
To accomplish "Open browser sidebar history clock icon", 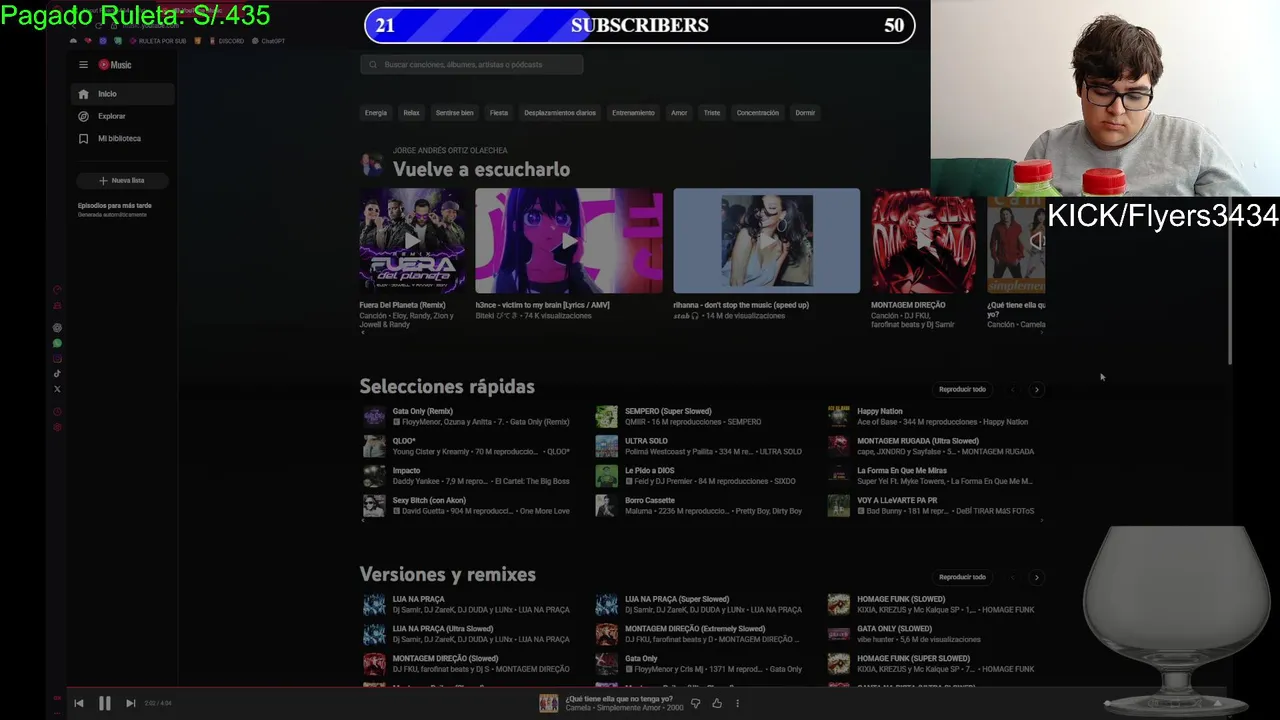I will [x=57, y=411].
